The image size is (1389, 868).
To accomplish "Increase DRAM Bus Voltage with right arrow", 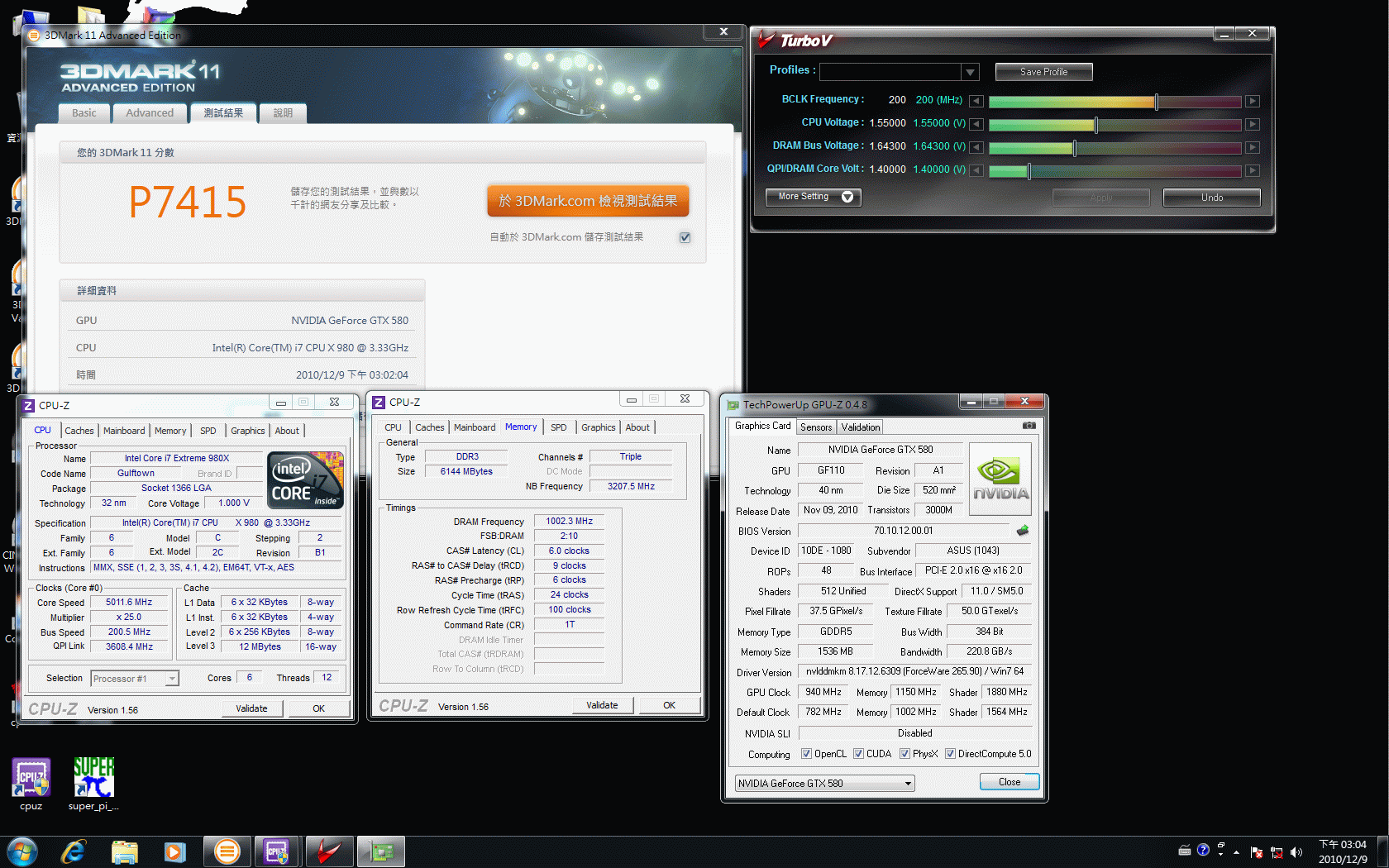I will (x=1253, y=147).
